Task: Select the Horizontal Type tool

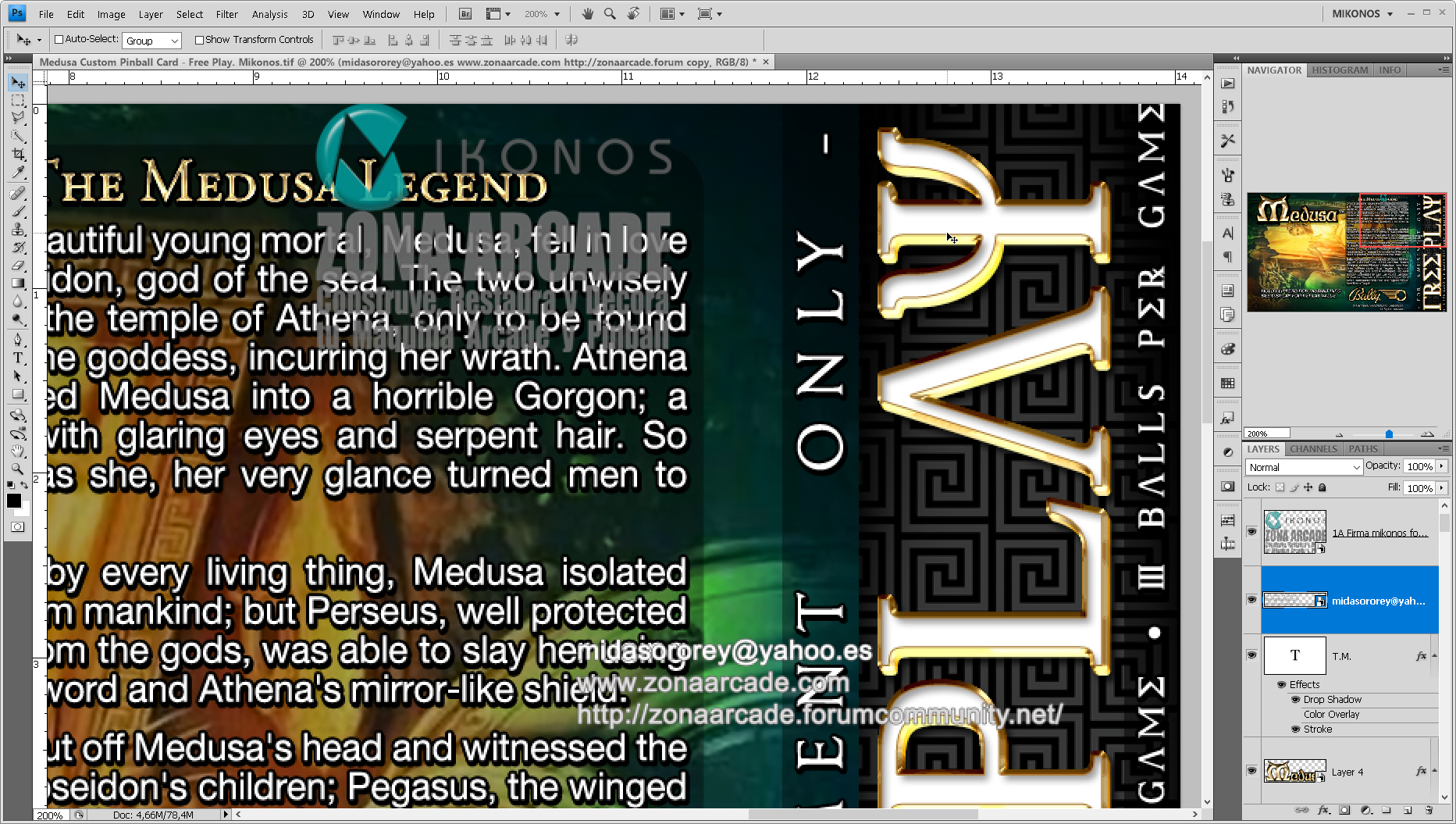Action: click(x=18, y=358)
